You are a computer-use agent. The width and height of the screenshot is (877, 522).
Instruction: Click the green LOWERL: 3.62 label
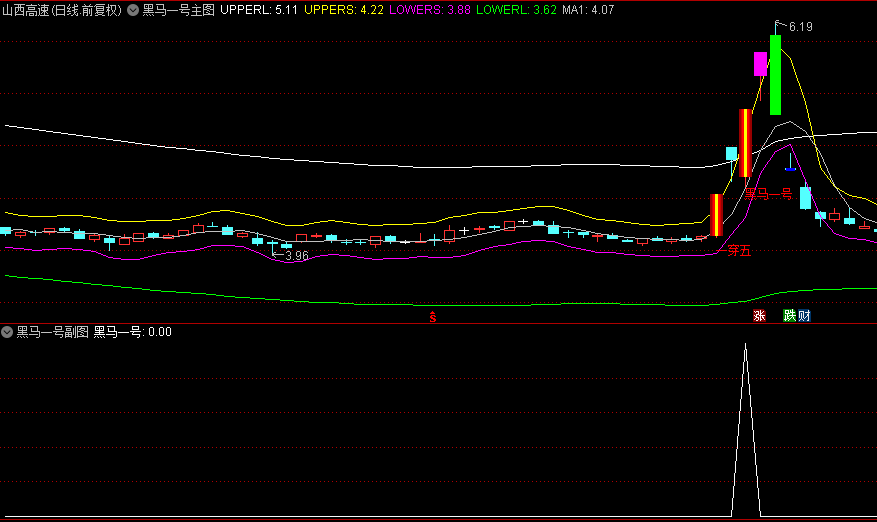[x=516, y=10]
